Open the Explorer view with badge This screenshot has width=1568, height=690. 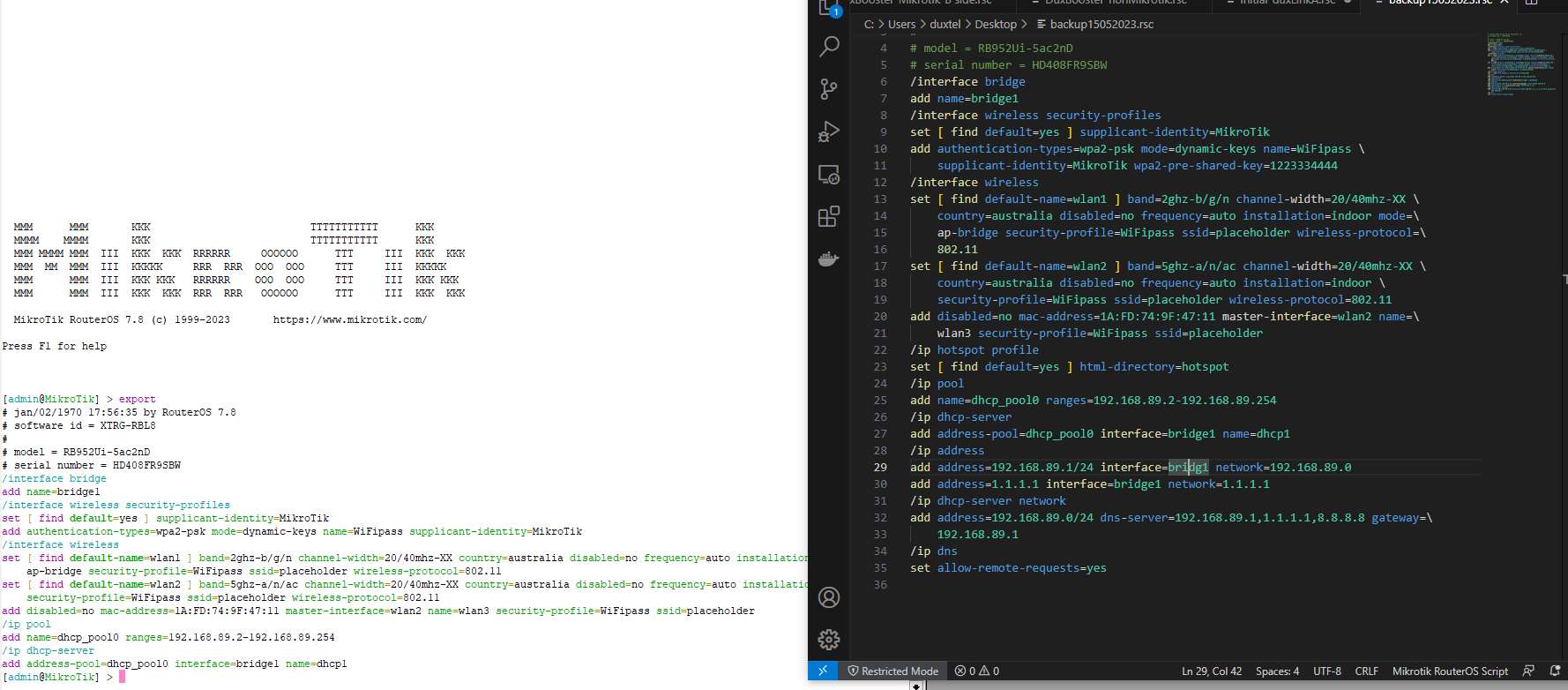pos(829,8)
